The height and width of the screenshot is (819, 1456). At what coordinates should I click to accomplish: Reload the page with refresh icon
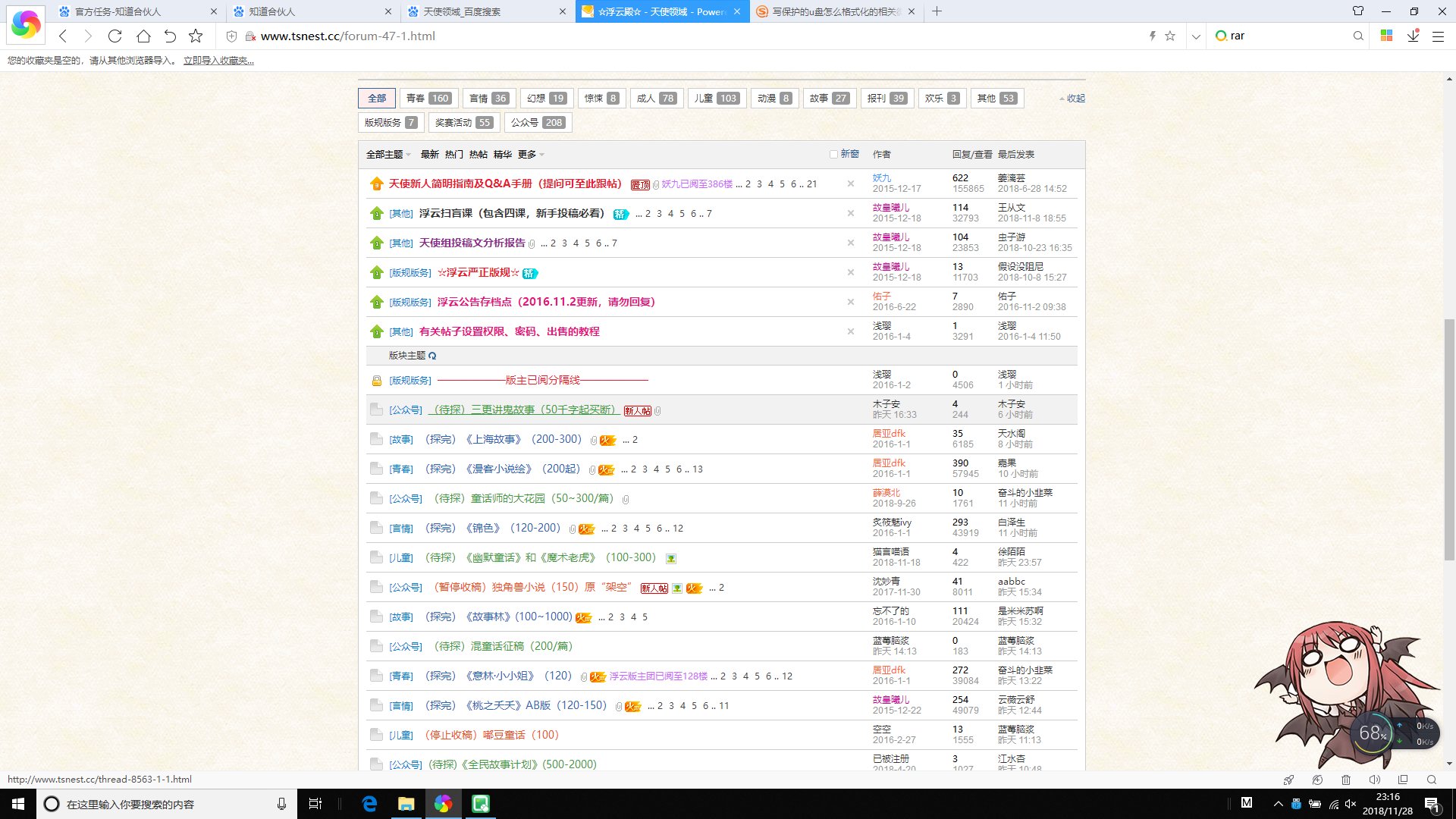coord(115,36)
